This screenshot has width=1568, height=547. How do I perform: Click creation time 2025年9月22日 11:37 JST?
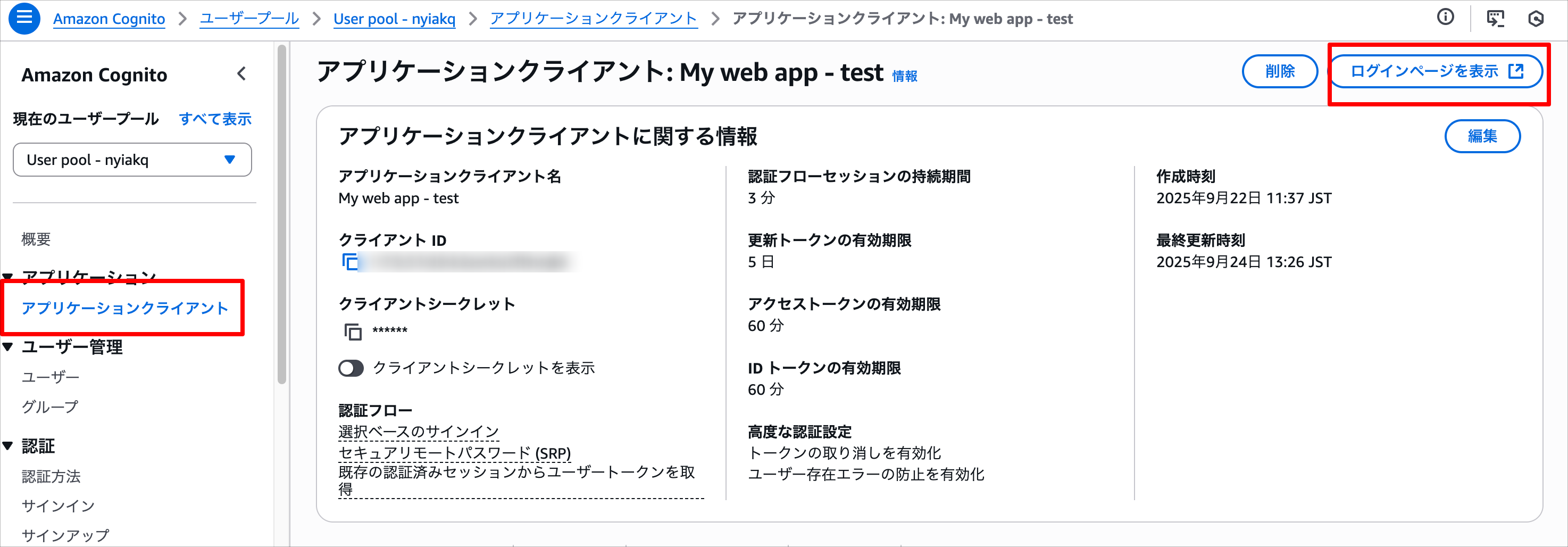click(1244, 198)
